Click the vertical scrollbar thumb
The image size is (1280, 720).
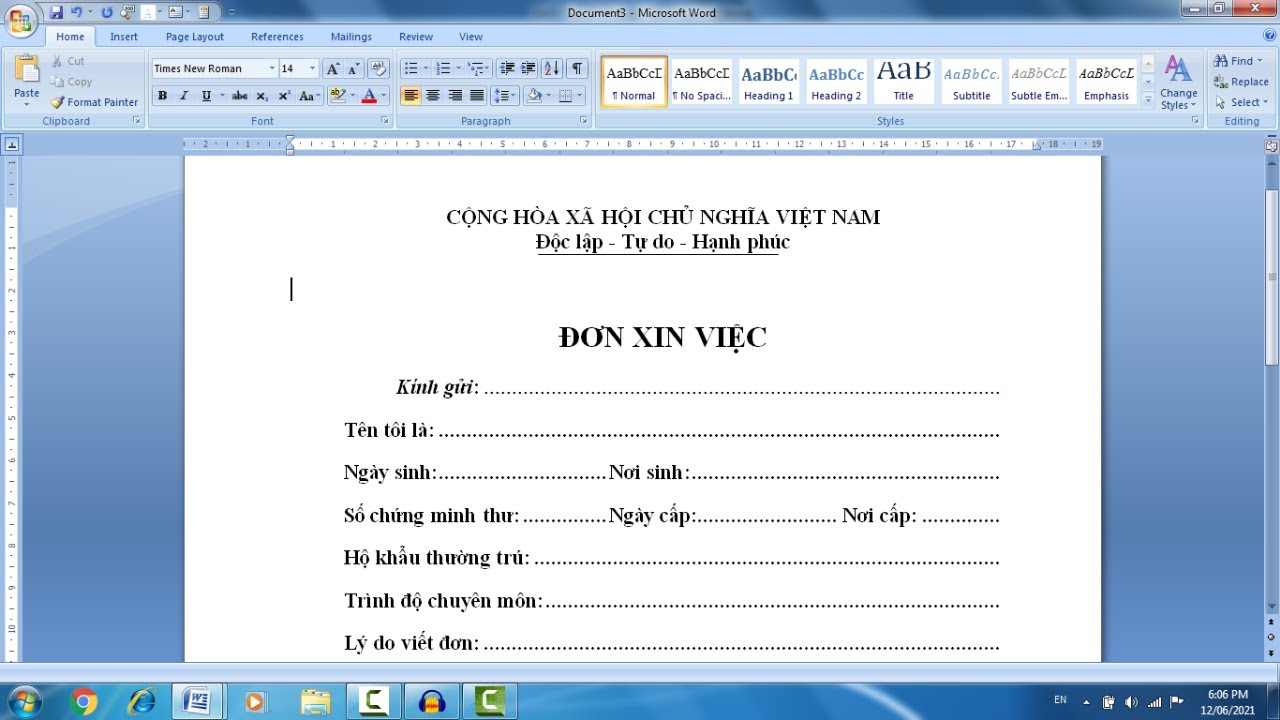[x=1271, y=278]
